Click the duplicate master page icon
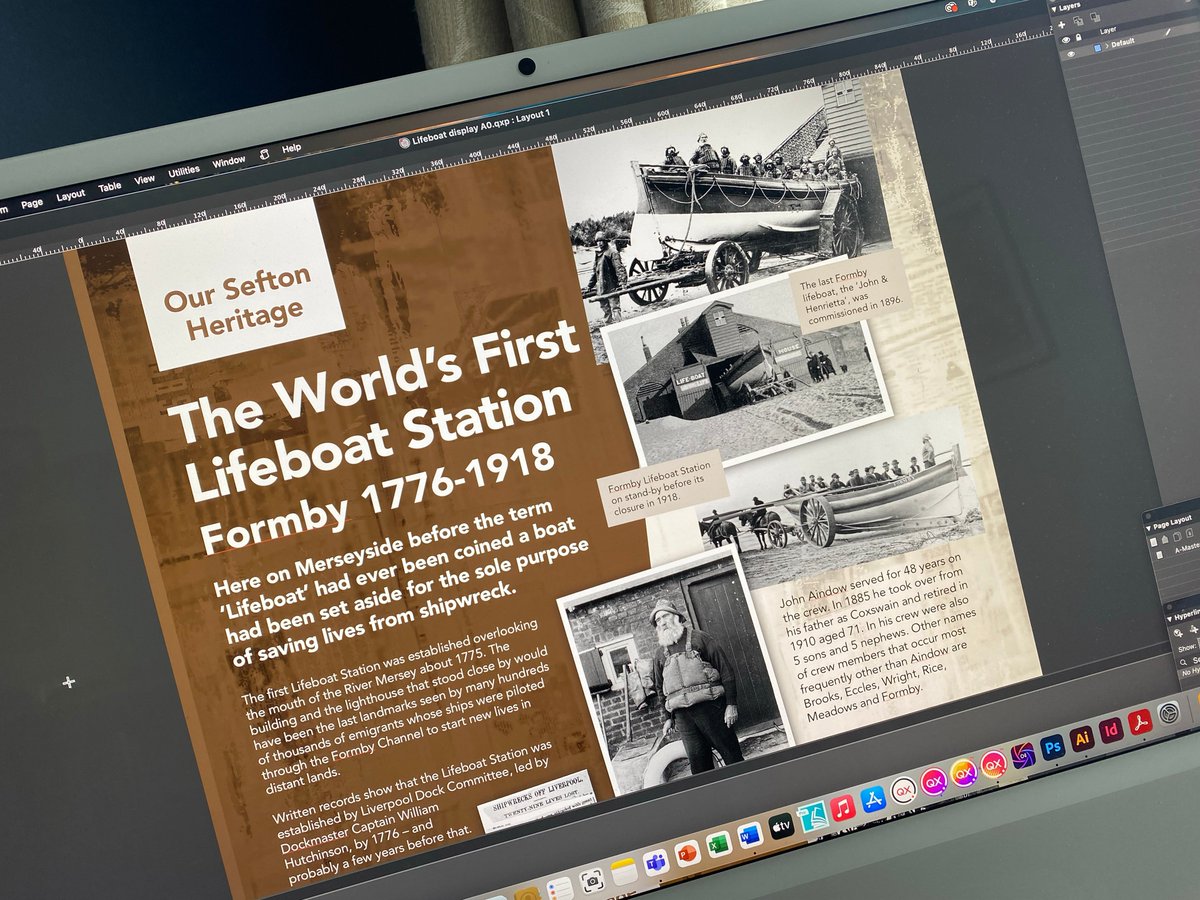The width and height of the screenshot is (1200, 900). 1177,537
